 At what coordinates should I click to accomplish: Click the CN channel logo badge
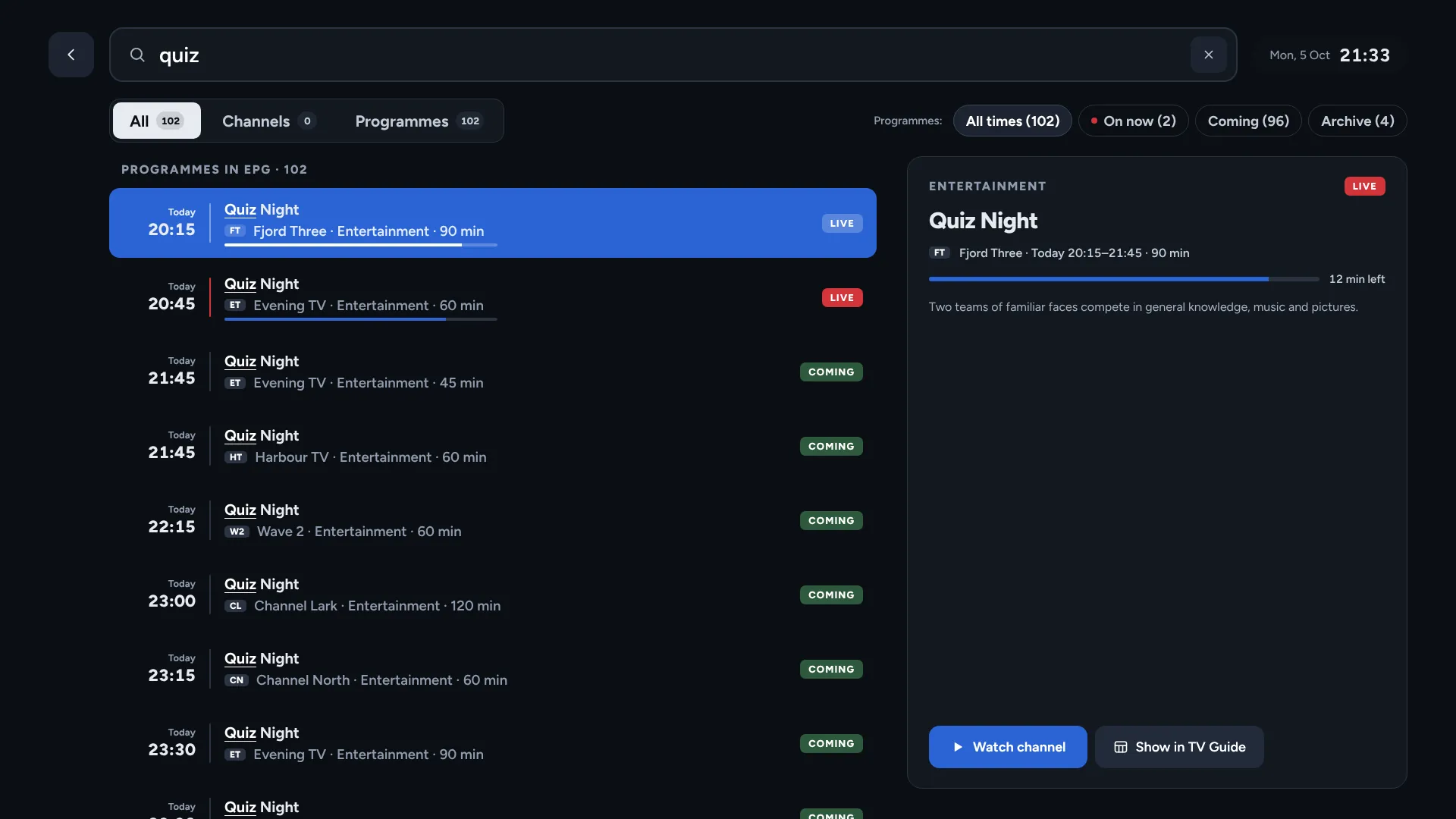click(237, 680)
